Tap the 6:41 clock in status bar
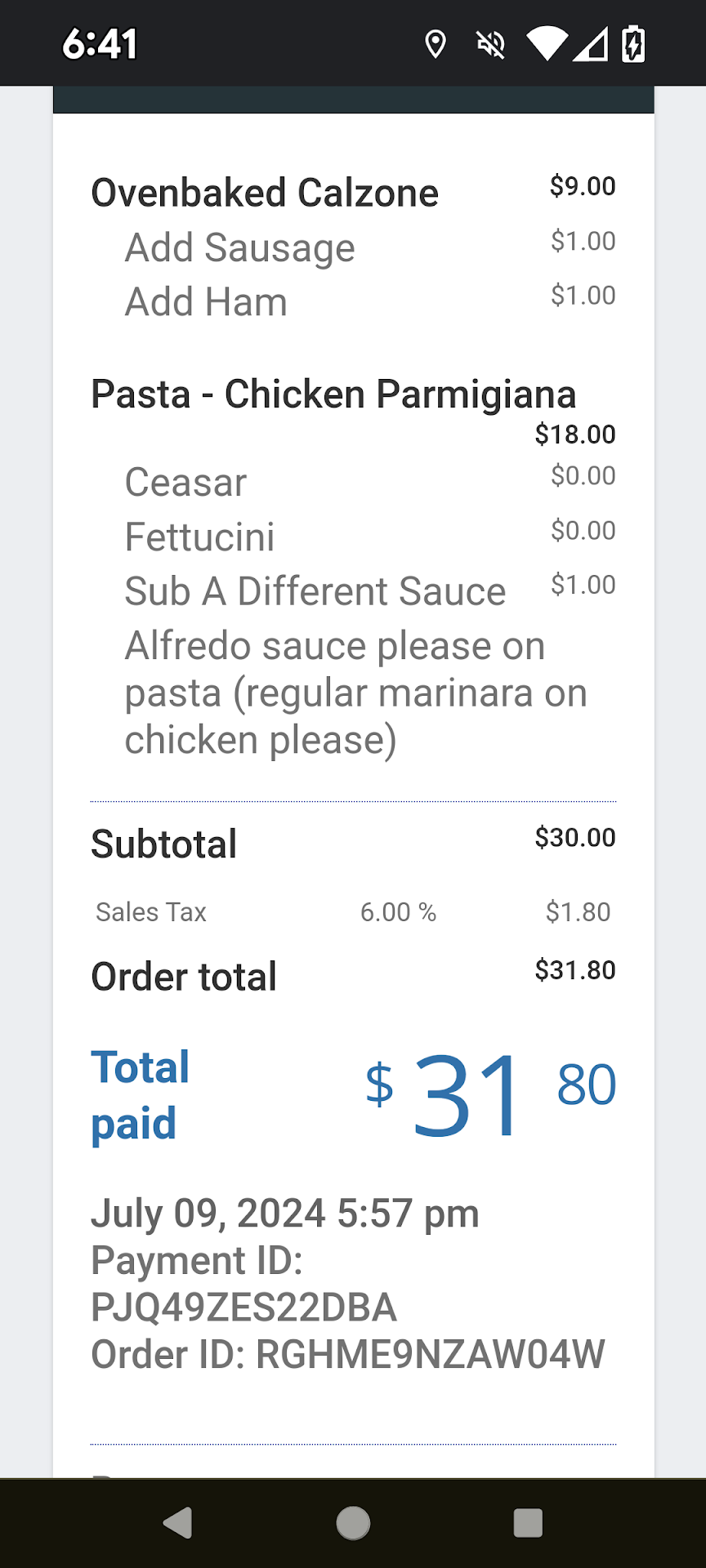Screen dimensions: 706x1568 pos(100,44)
